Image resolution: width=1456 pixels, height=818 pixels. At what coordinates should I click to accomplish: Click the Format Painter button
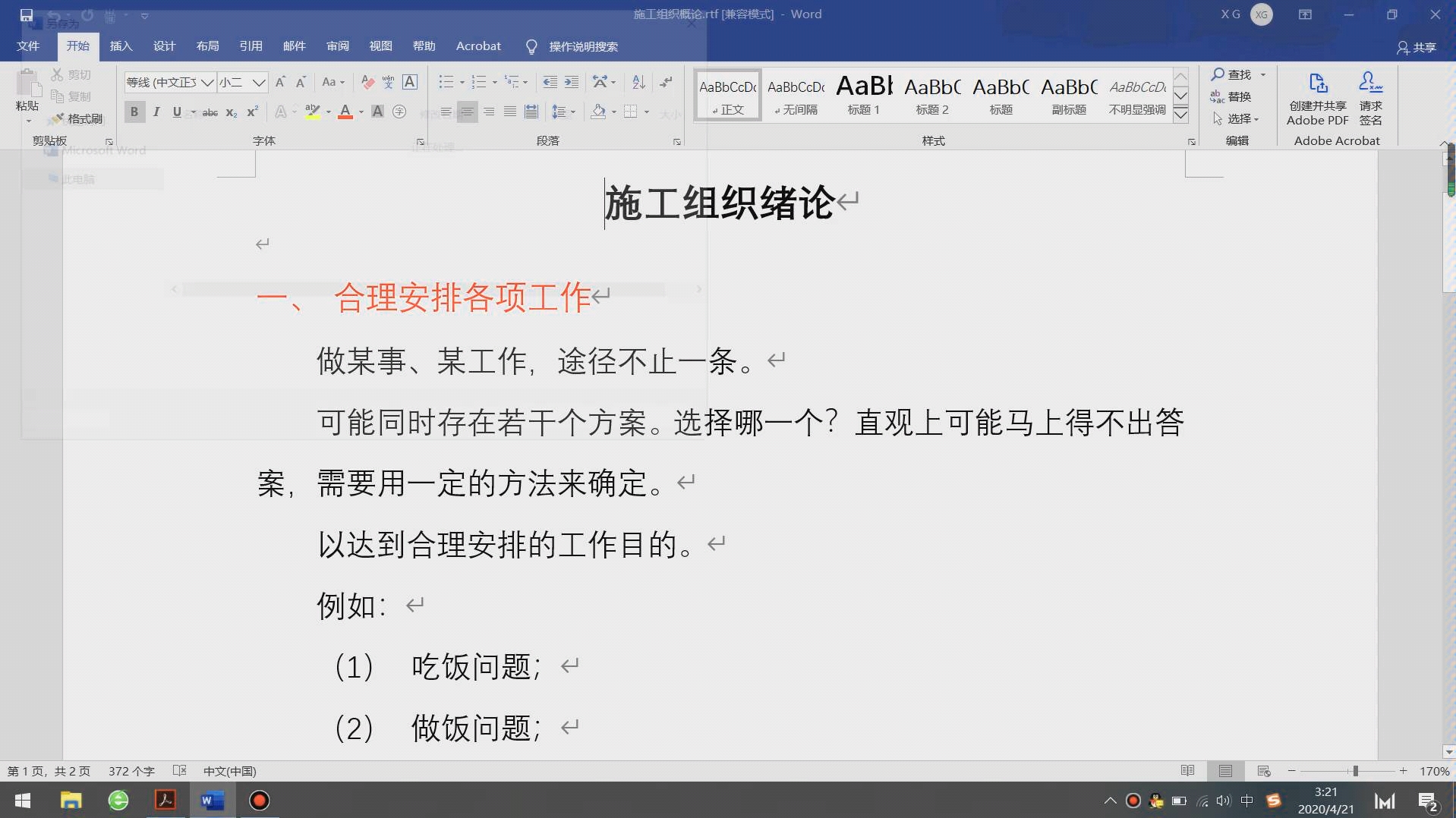pyautogui.click(x=77, y=119)
